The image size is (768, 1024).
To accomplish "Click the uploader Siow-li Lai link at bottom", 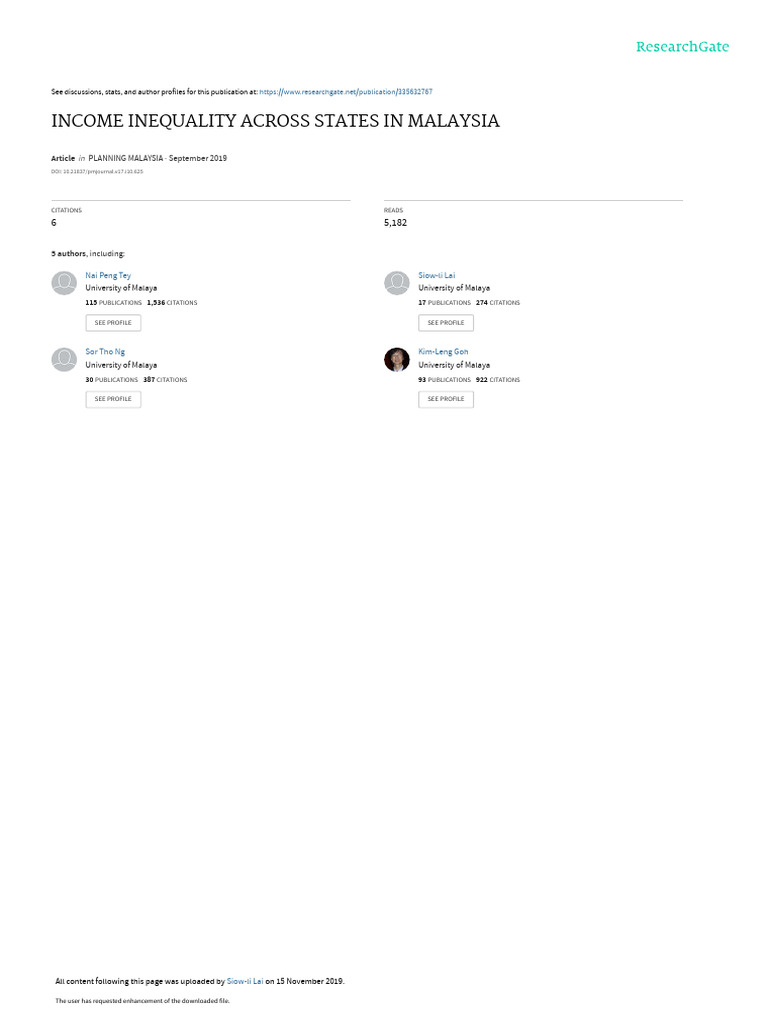I will pos(245,981).
